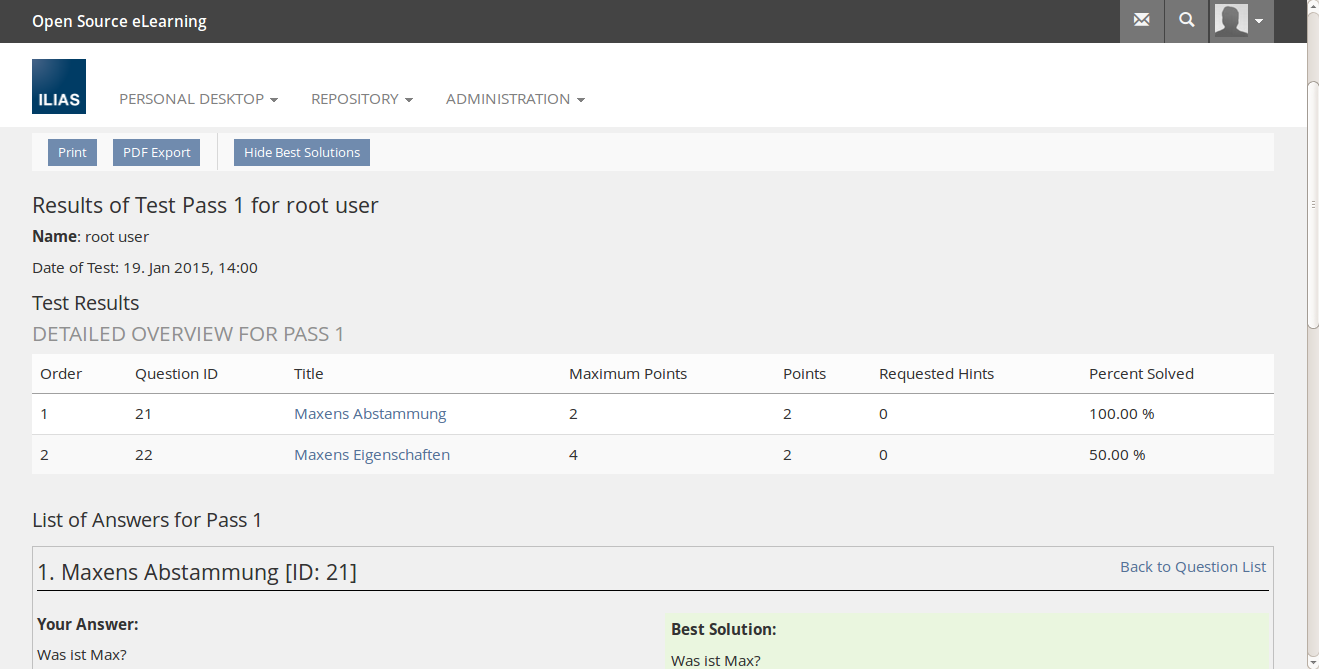
Task: Click the Maximum Points column header
Action: click(628, 374)
